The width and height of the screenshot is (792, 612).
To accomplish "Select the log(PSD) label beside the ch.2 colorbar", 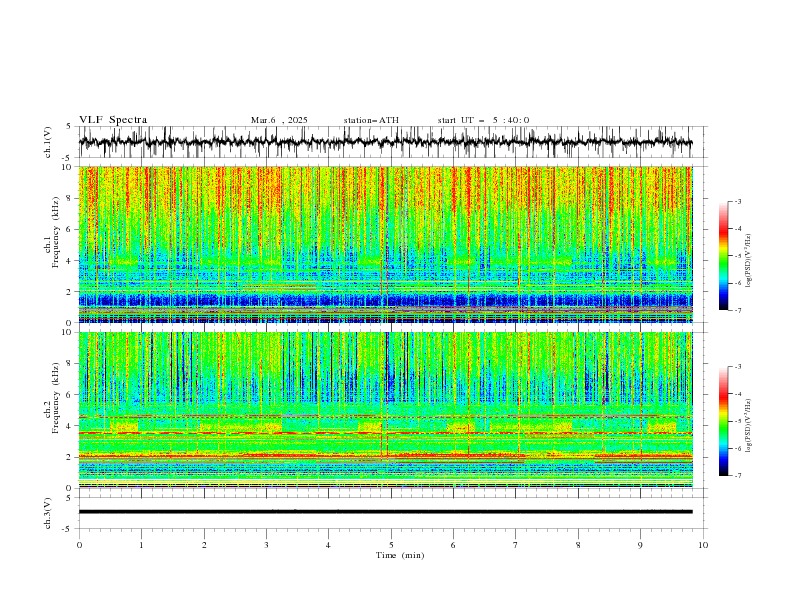I will pos(749,425).
